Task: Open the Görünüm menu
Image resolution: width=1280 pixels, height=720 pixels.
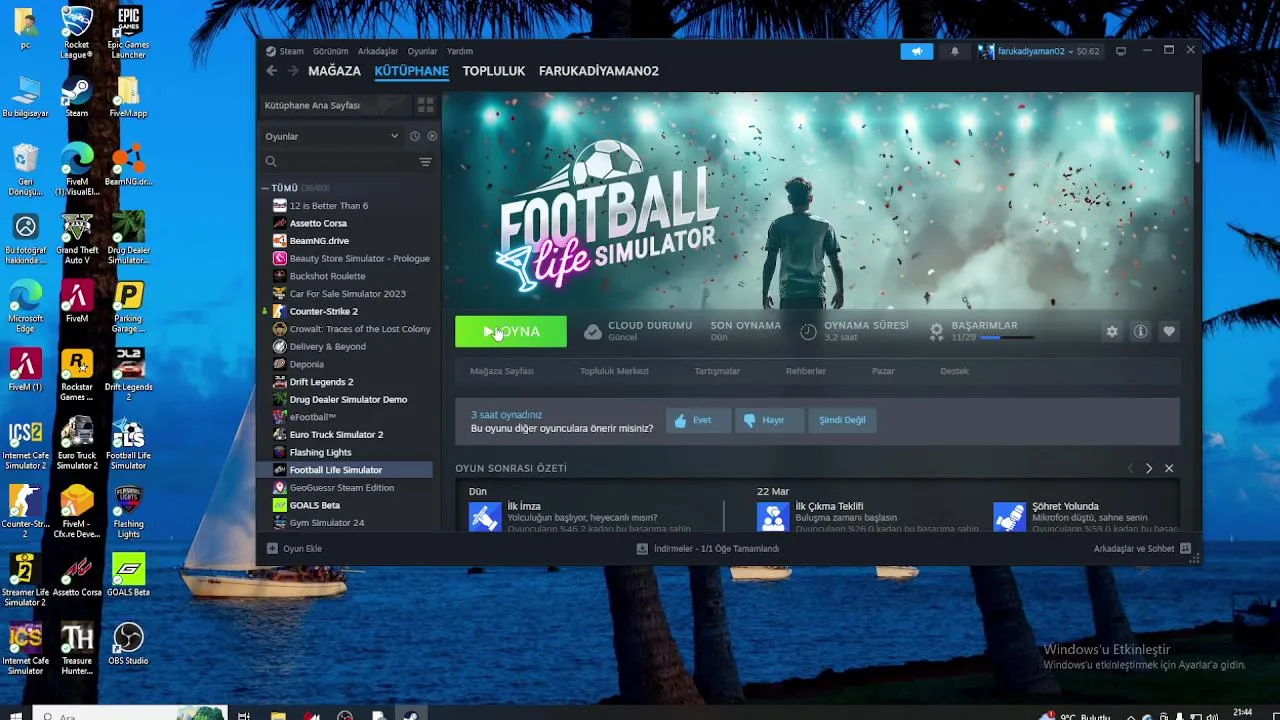Action: tap(331, 51)
